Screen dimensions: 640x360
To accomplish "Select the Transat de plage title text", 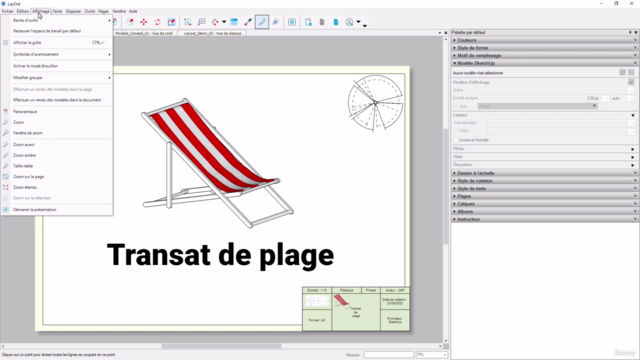I will pyautogui.click(x=220, y=256).
